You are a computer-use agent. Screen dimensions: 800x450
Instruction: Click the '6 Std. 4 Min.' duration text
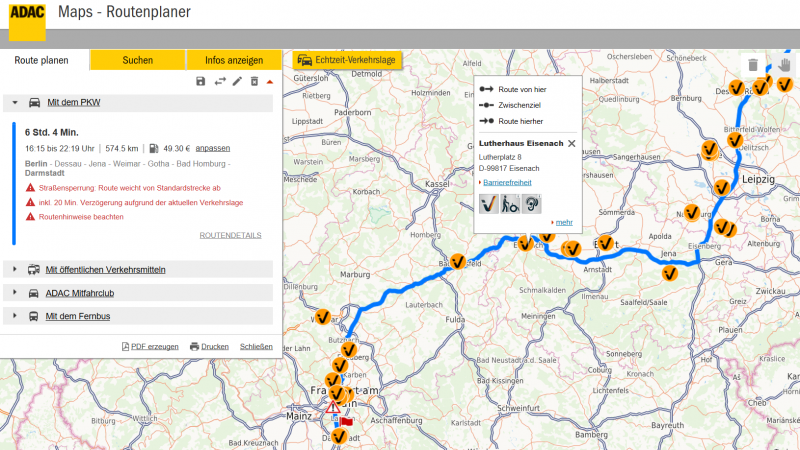click(x=52, y=133)
